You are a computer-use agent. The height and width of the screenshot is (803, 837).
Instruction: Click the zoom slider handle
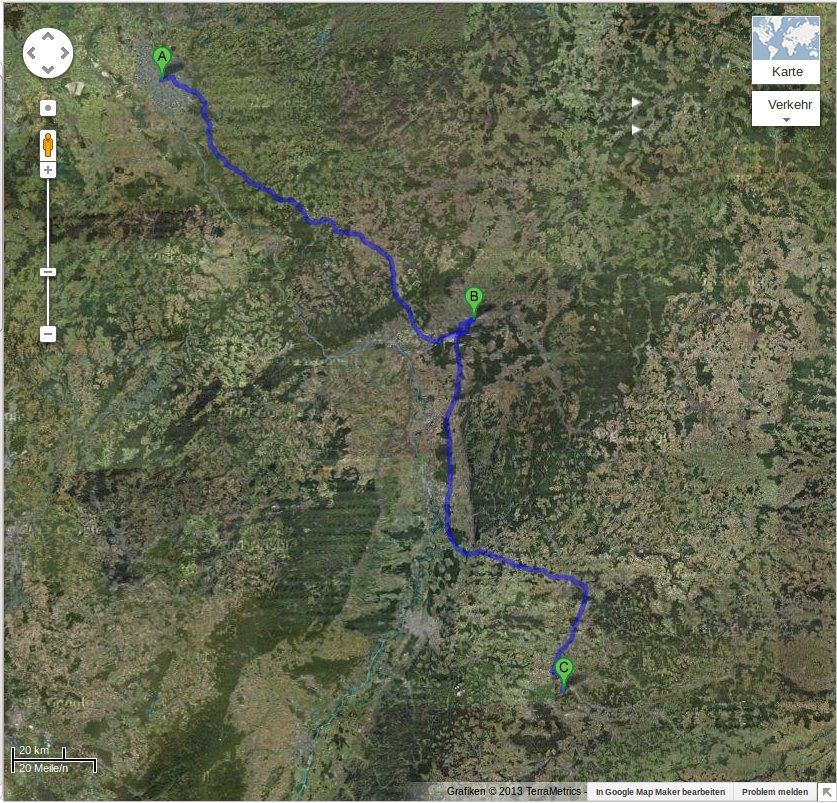(48, 272)
